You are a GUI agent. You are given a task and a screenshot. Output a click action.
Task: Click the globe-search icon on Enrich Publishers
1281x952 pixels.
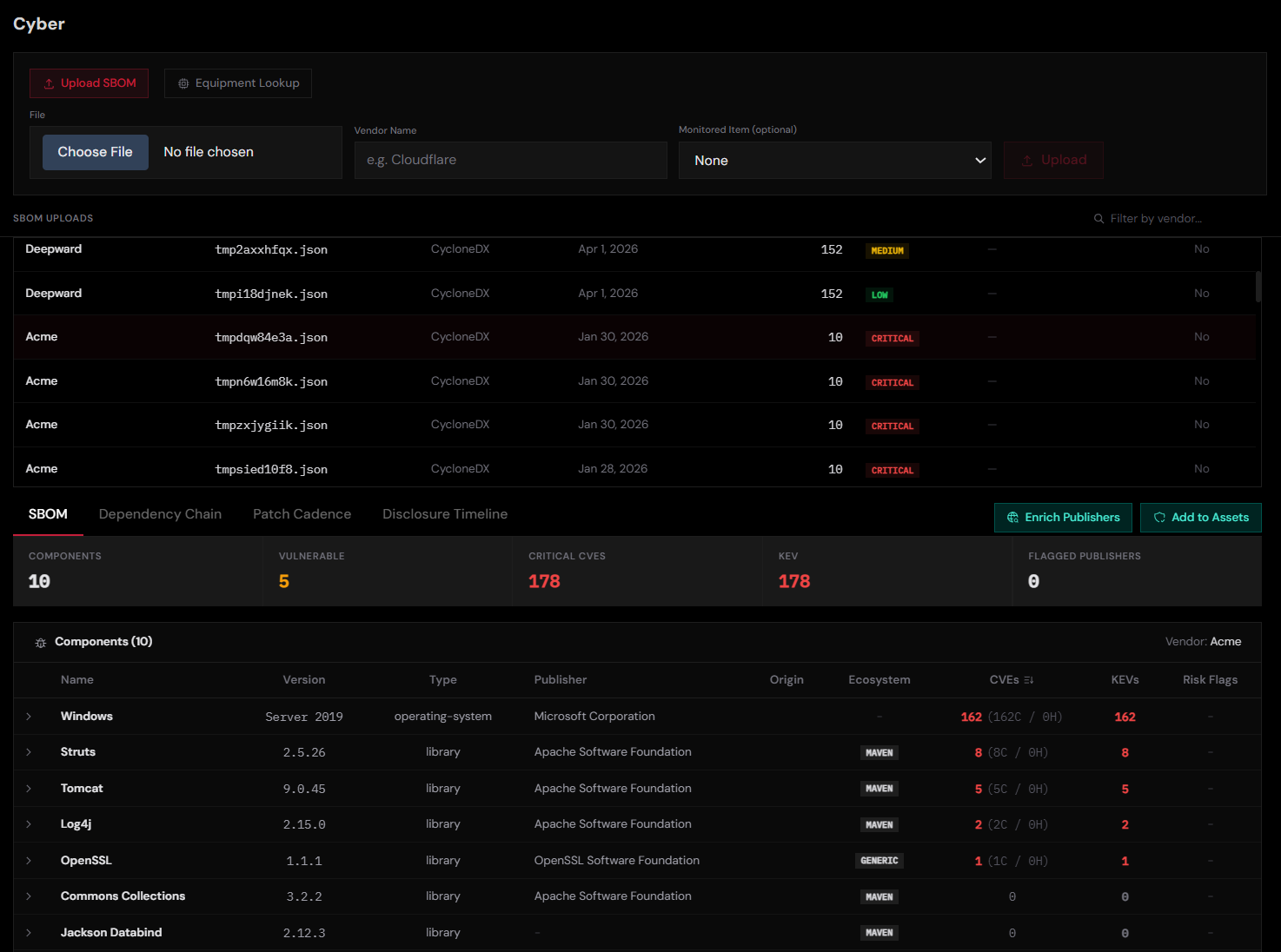[1013, 517]
